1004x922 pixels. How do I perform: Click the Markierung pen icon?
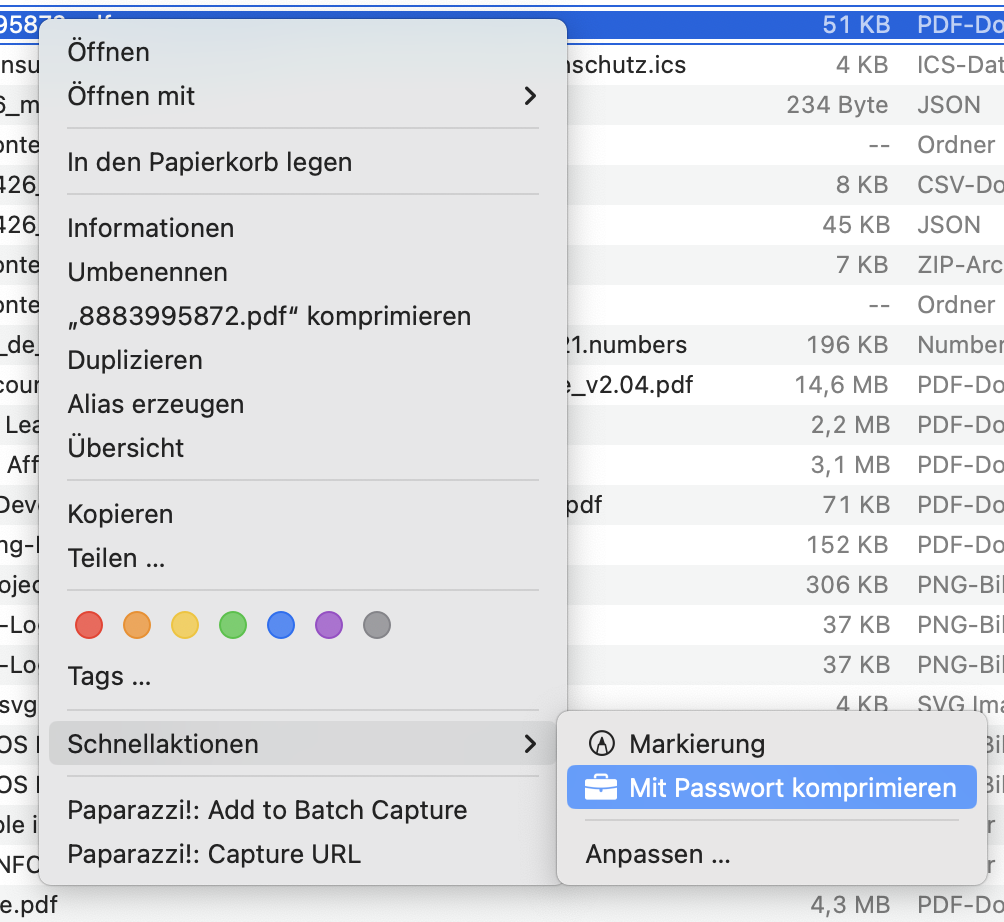[601, 744]
